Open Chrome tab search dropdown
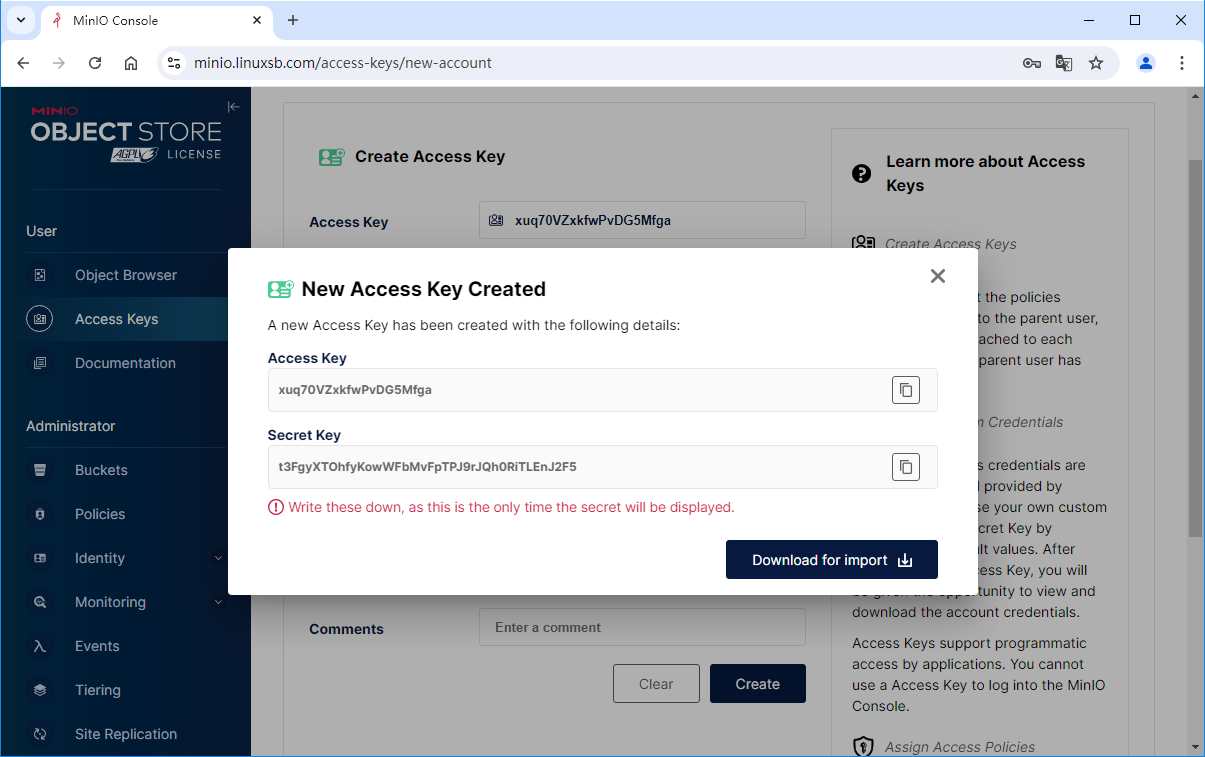The image size is (1205, 757). coord(20,20)
